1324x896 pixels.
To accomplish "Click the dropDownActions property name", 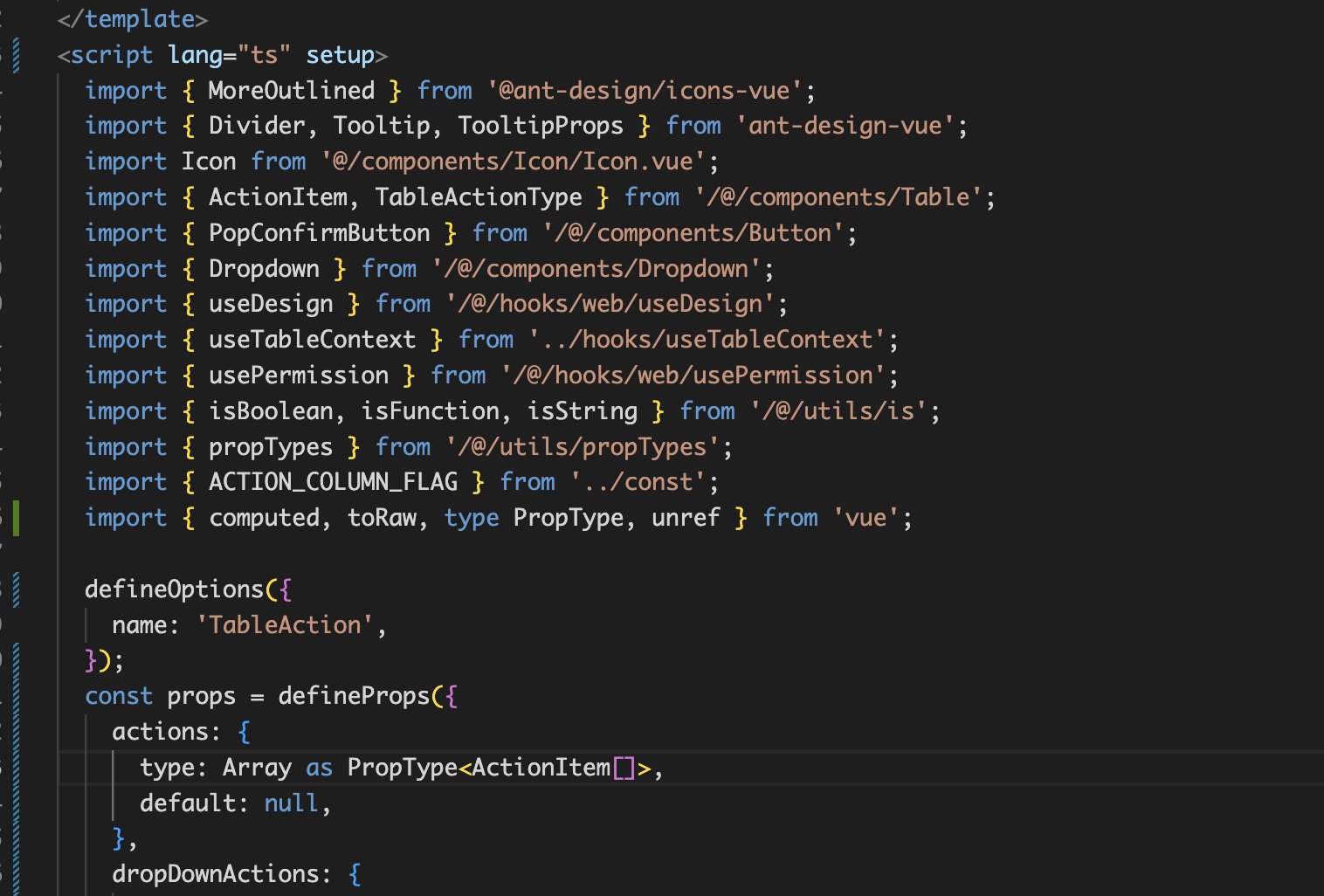I will (x=218, y=873).
